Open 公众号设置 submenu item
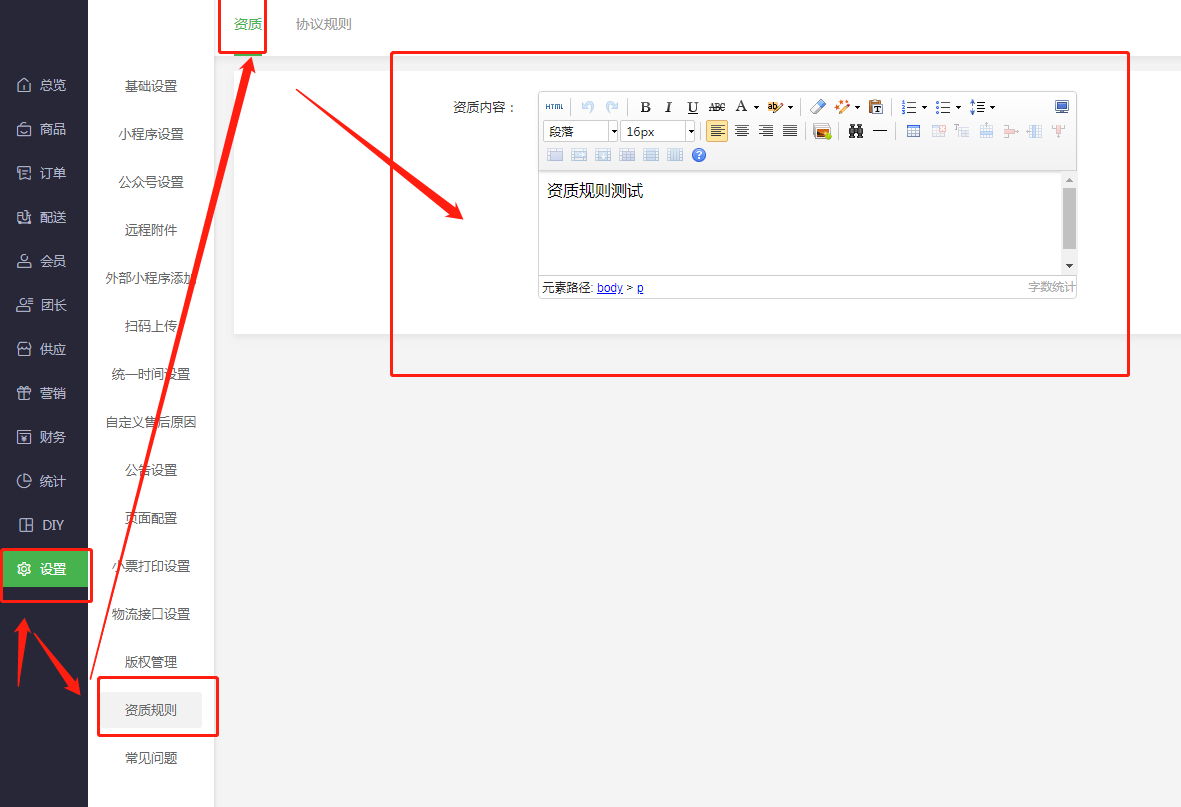This screenshot has width=1181, height=807. click(x=151, y=182)
